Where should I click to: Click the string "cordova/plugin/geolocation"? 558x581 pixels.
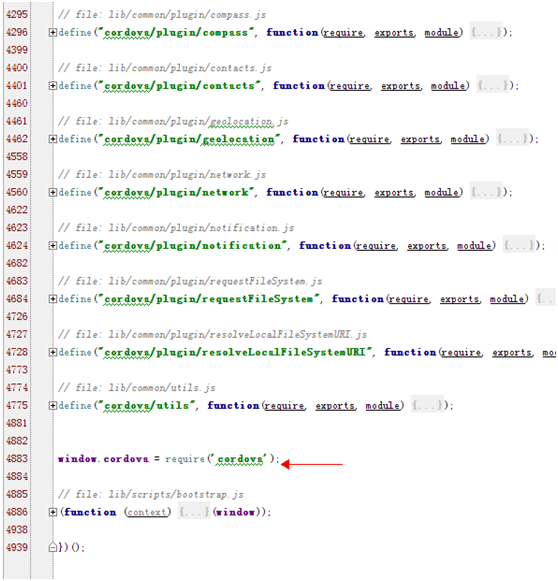point(189,139)
